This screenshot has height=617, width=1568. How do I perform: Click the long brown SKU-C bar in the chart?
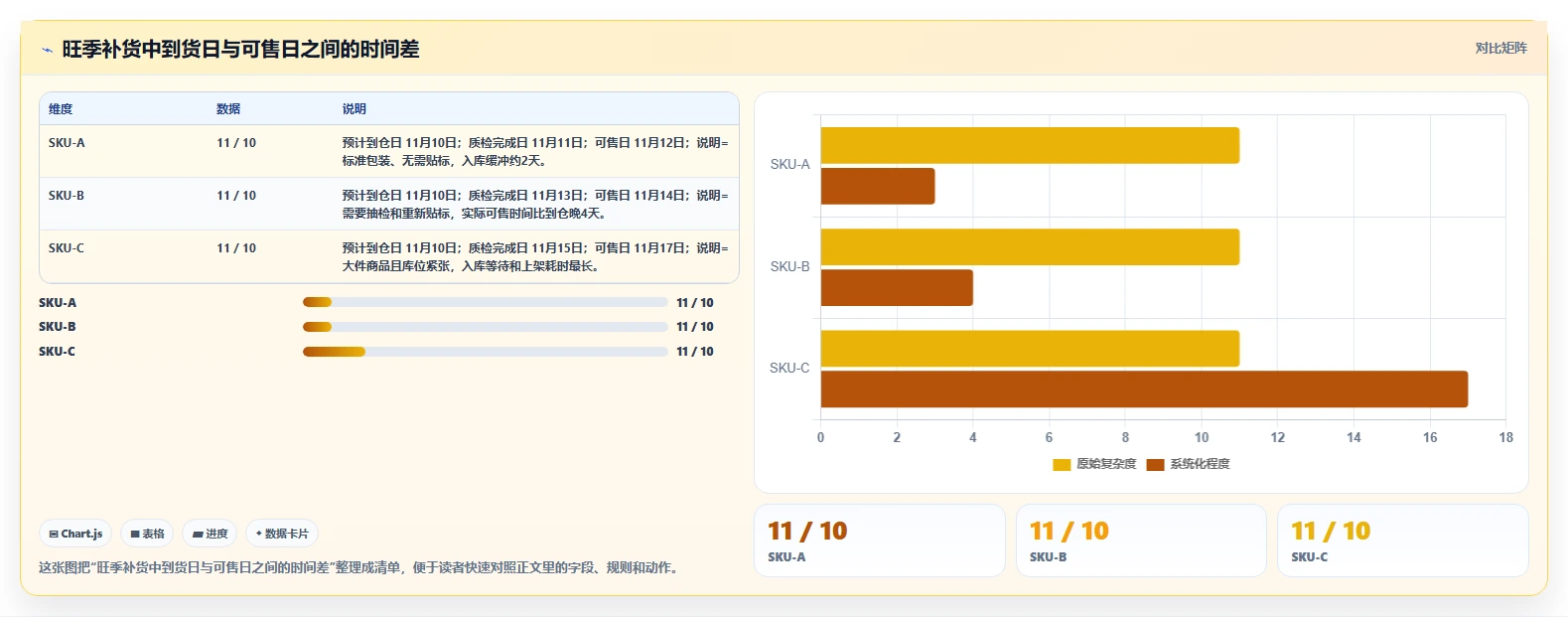click(x=1144, y=388)
